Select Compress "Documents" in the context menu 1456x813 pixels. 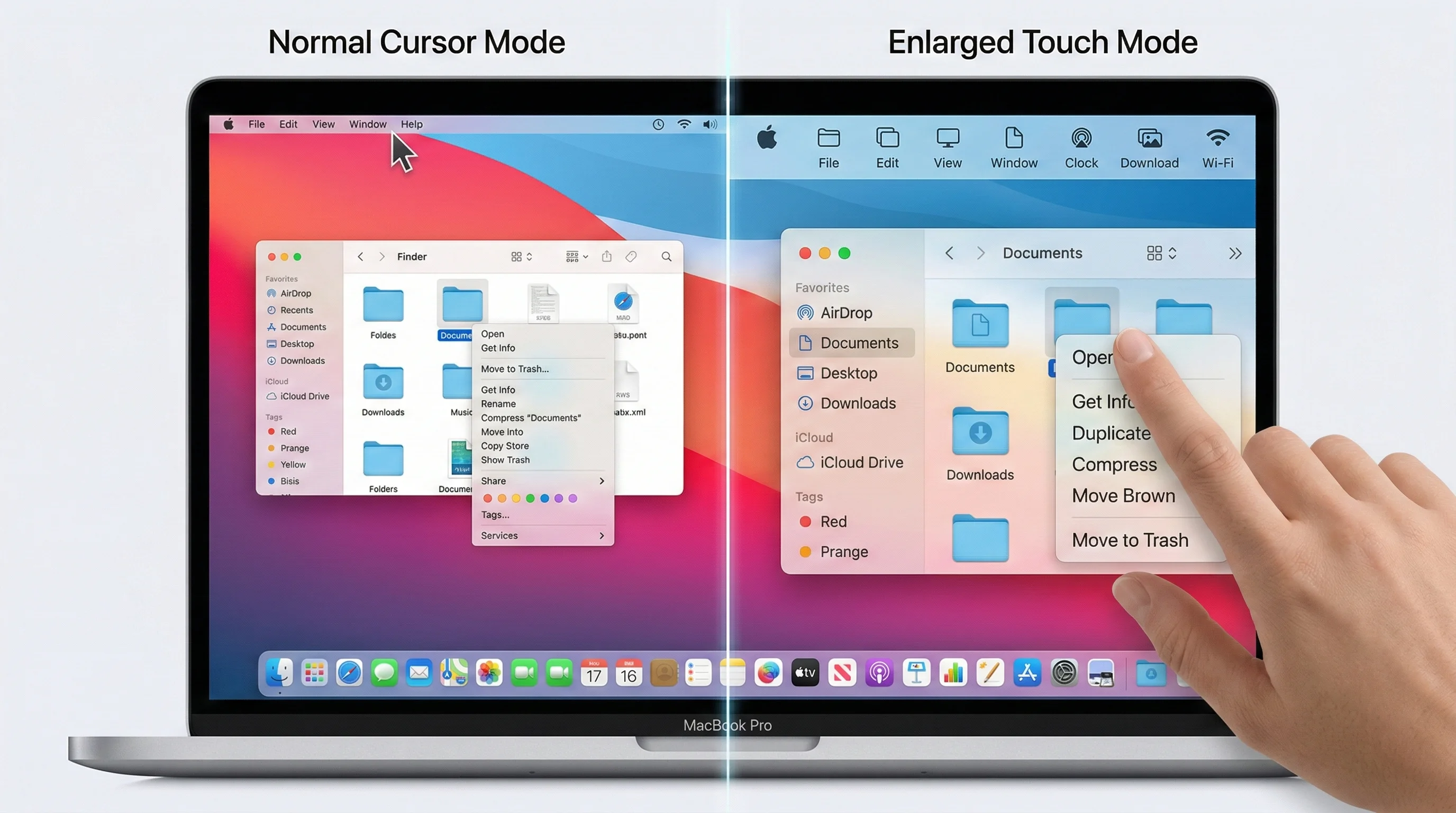click(x=531, y=418)
